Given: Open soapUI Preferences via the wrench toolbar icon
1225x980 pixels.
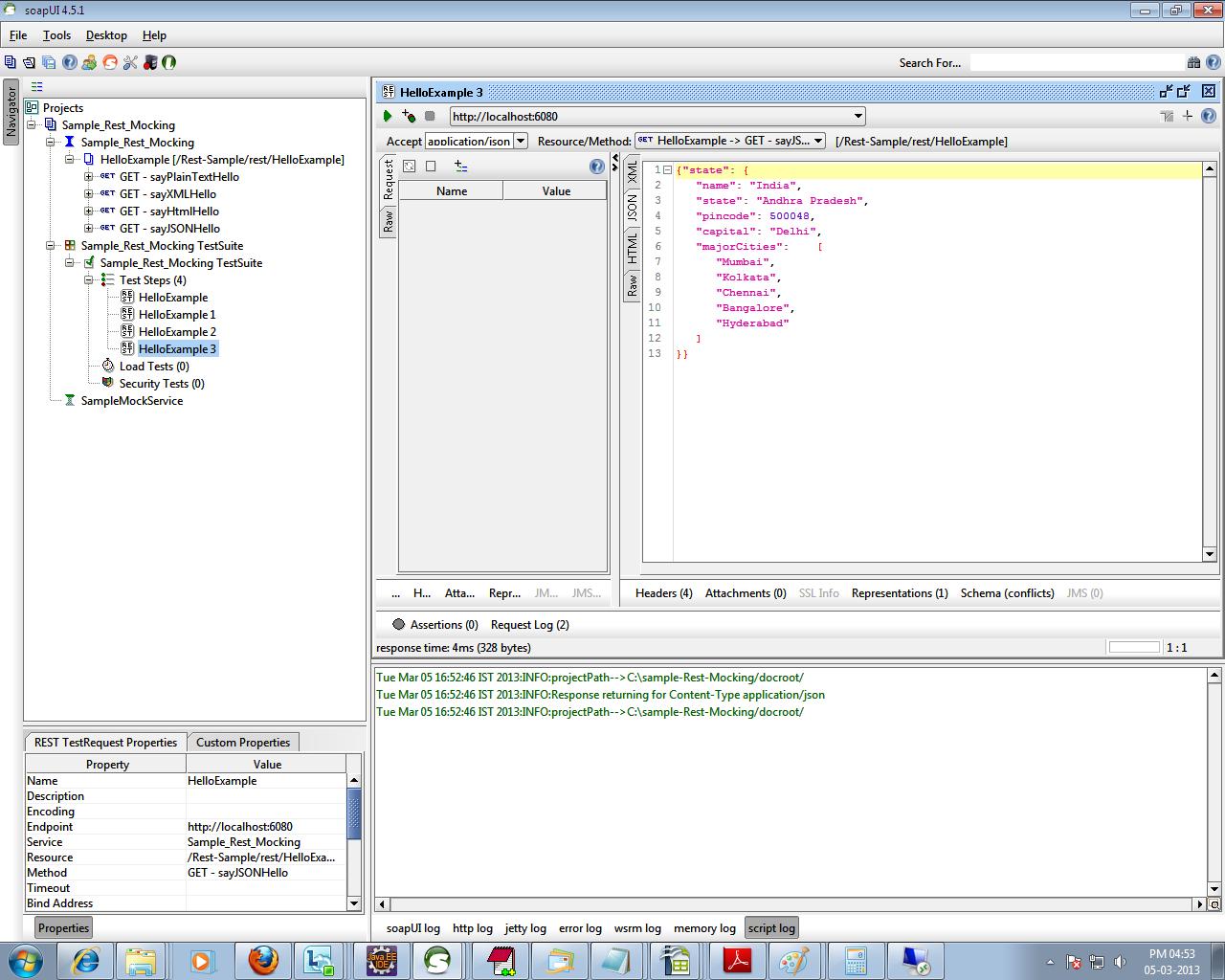Looking at the screenshot, I should 130,62.
